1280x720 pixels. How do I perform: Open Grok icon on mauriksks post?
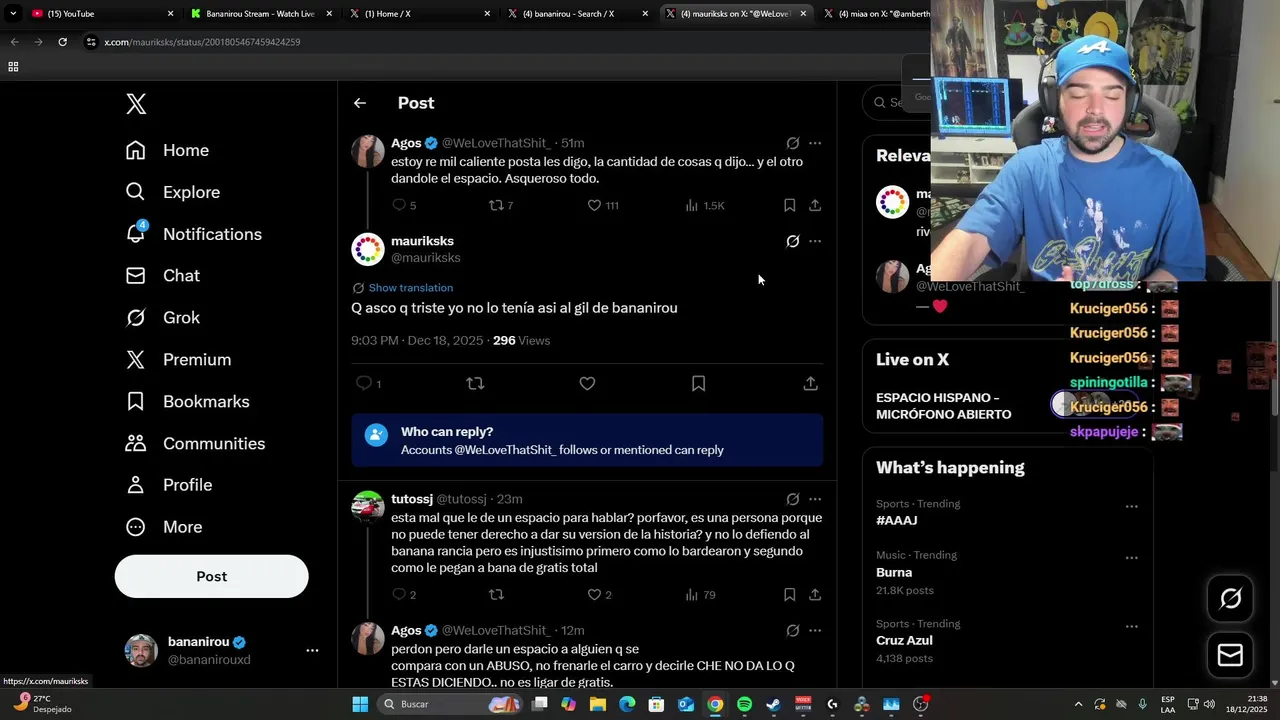pos(792,241)
